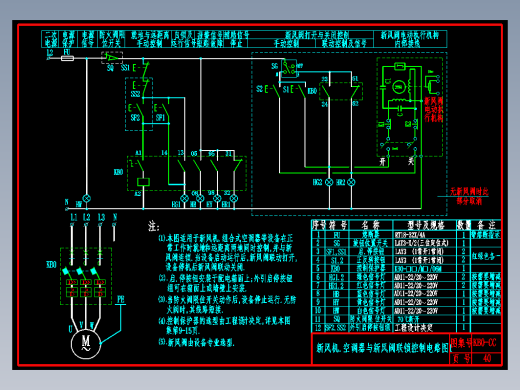Click the 'SS2' label
This screenshot has width=520, height=390.
click(x=135, y=94)
